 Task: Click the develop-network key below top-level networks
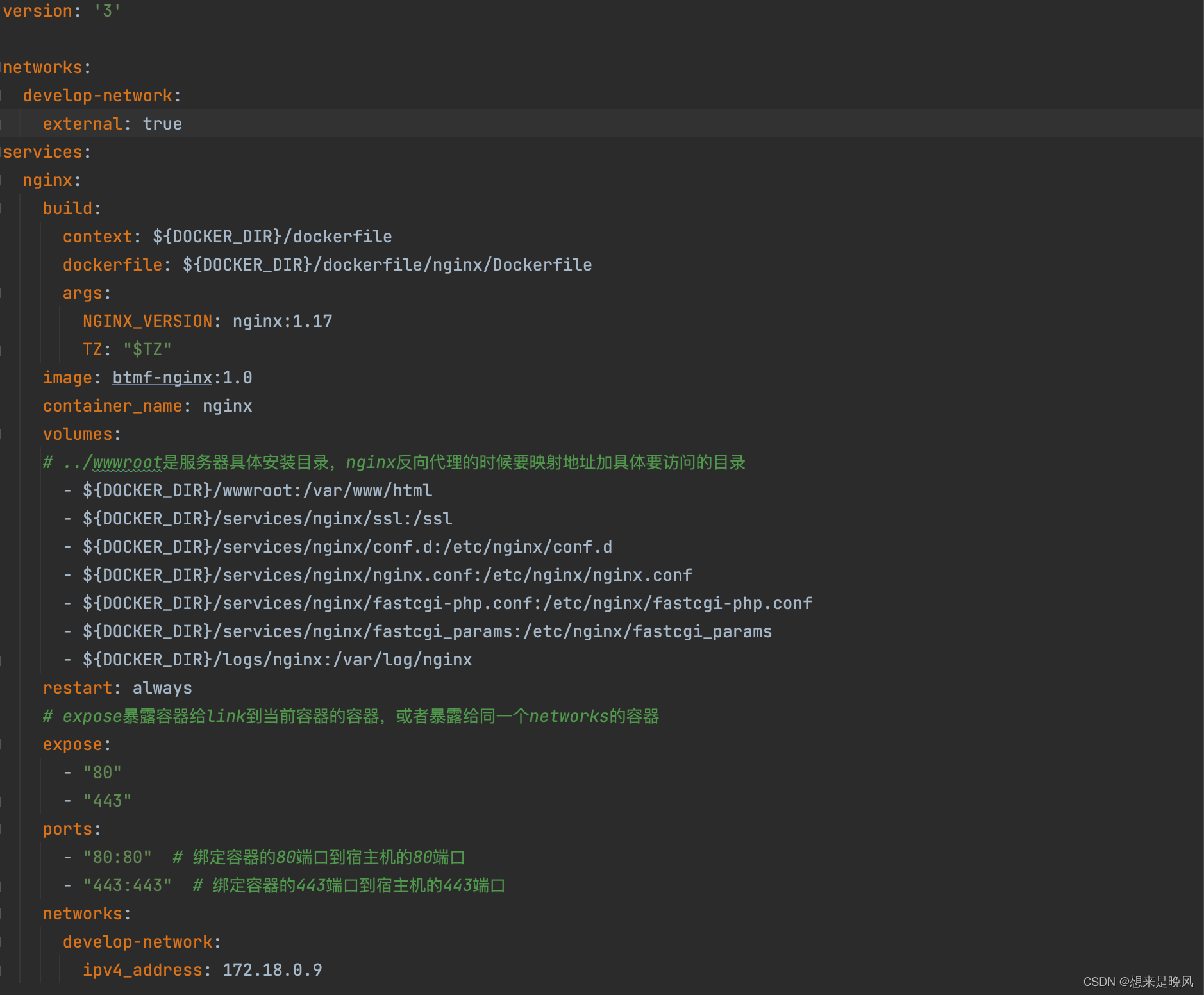(97, 96)
